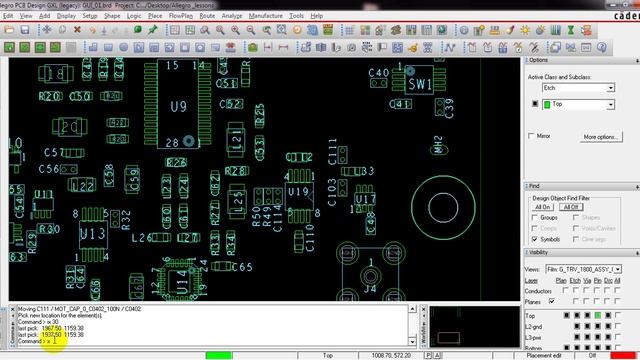Click the green pushpin icon
The image size is (640, 360).
tap(153, 30)
